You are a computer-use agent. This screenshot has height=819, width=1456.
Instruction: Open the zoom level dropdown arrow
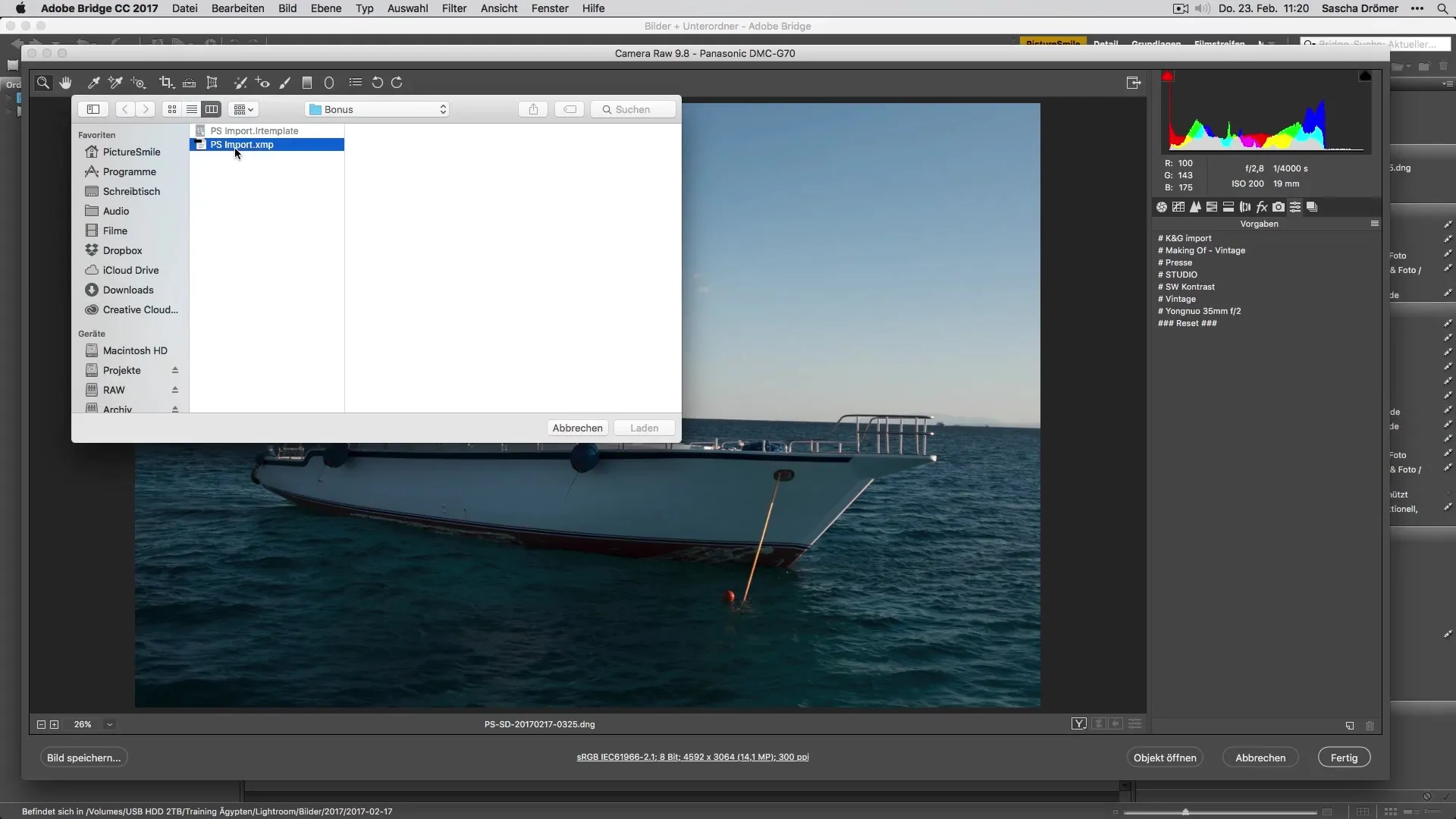(x=109, y=725)
